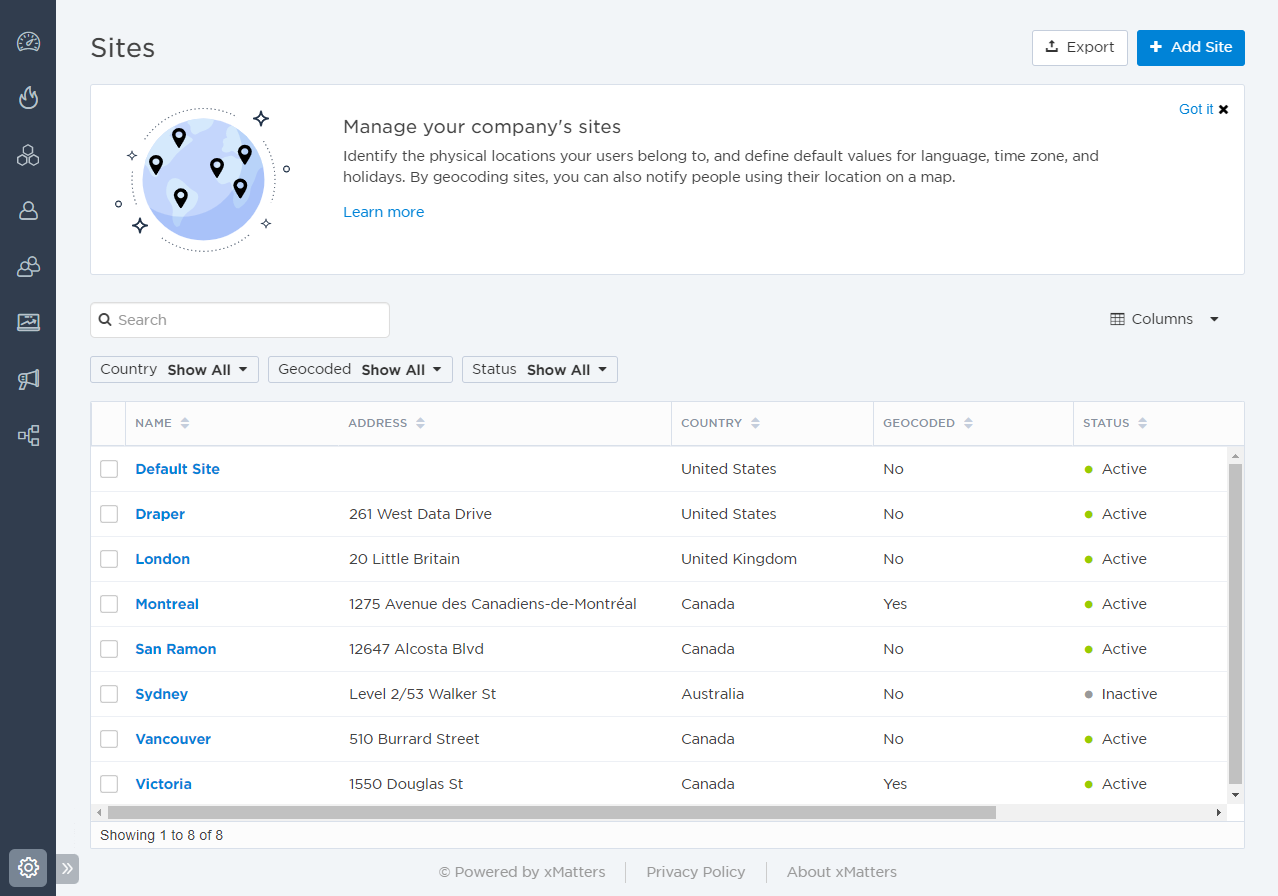
Task: Open the settings gear icon in sidebar
Action: coord(28,867)
